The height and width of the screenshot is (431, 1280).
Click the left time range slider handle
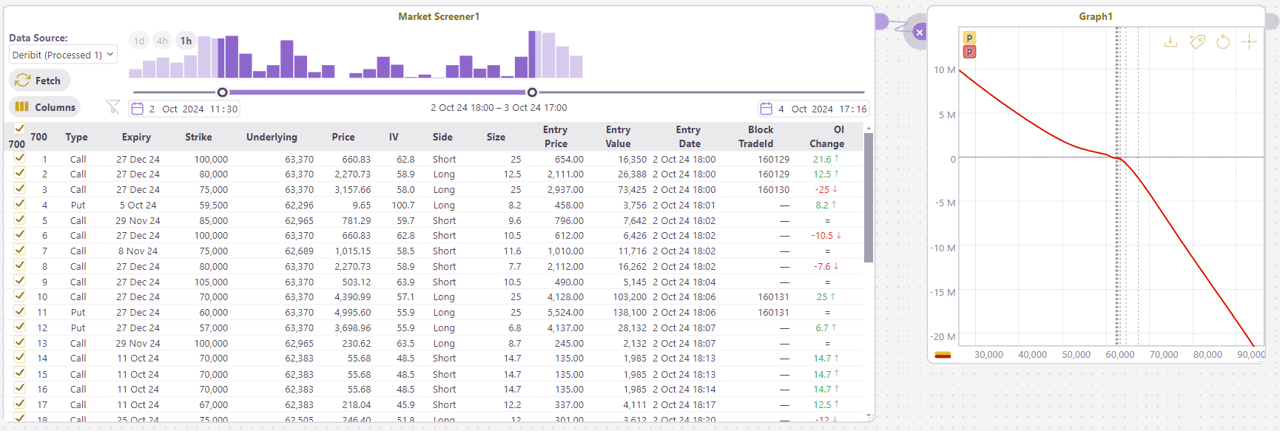coord(222,93)
